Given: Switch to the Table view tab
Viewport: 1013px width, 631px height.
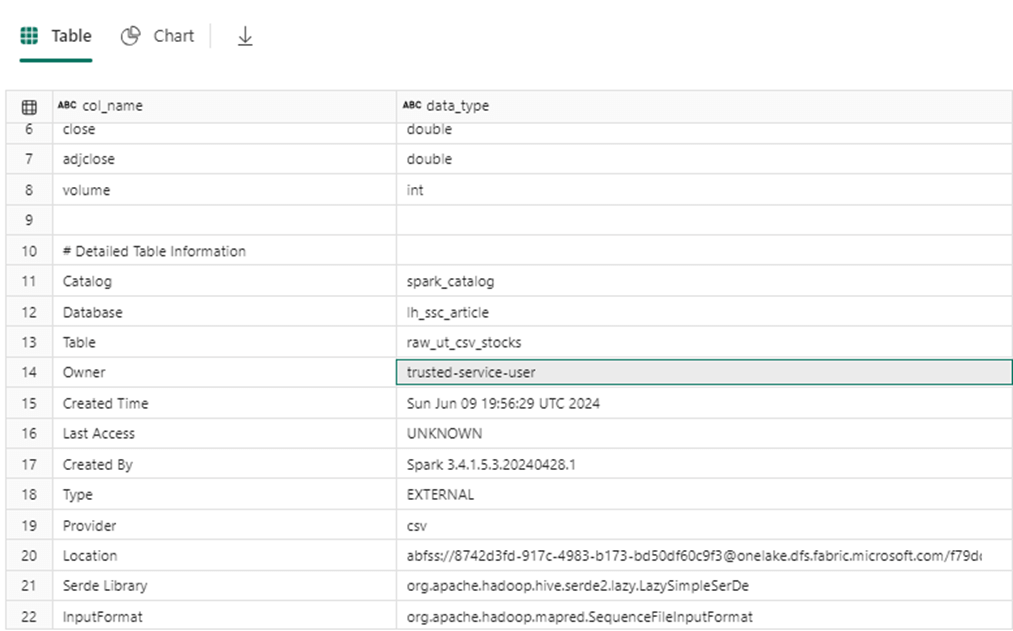Looking at the screenshot, I should [57, 36].
